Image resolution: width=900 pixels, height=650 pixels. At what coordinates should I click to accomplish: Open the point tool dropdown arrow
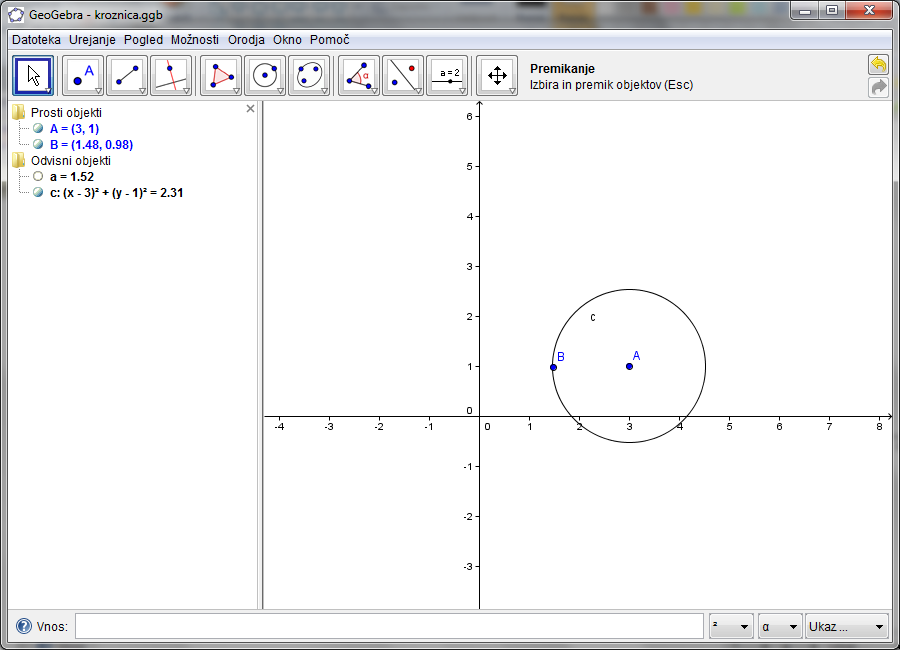96,88
